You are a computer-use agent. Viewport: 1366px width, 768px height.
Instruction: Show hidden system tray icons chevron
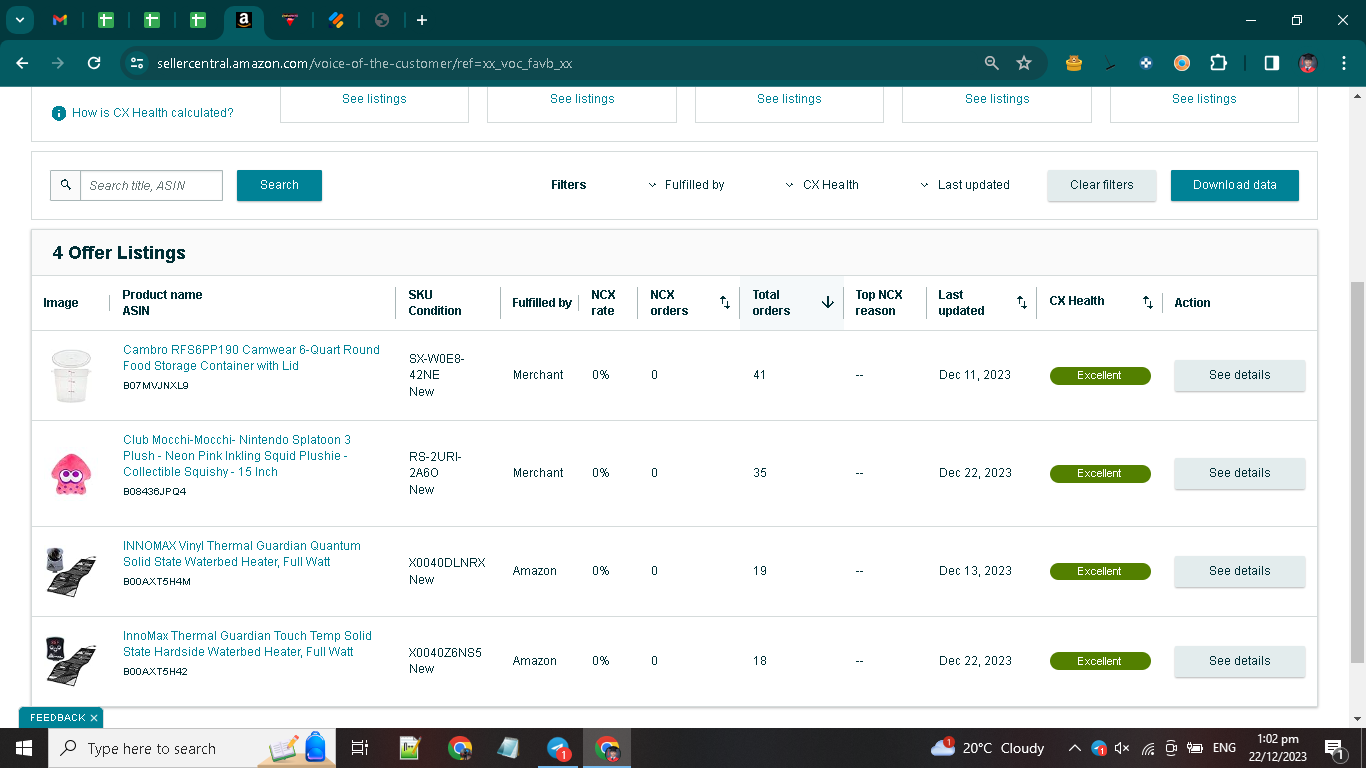point(1074,748)
